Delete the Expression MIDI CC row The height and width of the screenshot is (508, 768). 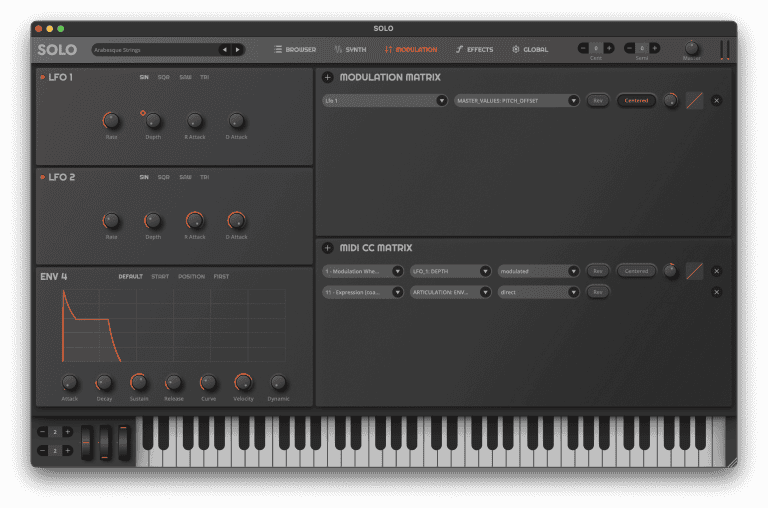coord(716,292)
